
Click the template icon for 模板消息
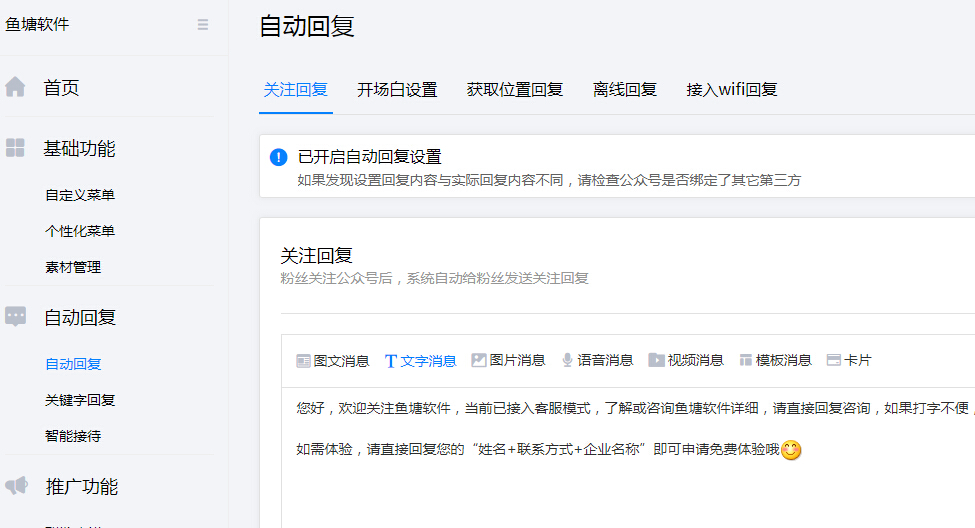click(746, 361)
